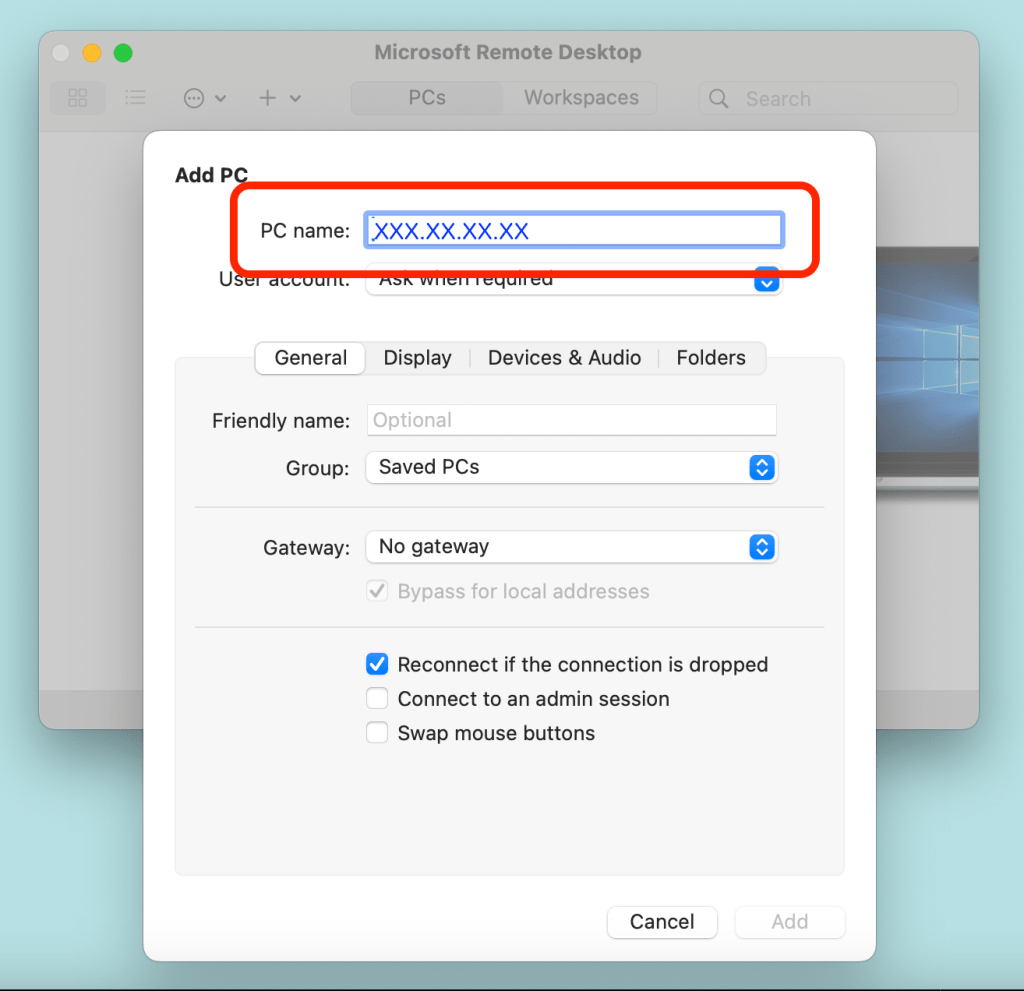Switch to the PCs tab
Viewport: 1024px width, 991px height.
point(427,98)
